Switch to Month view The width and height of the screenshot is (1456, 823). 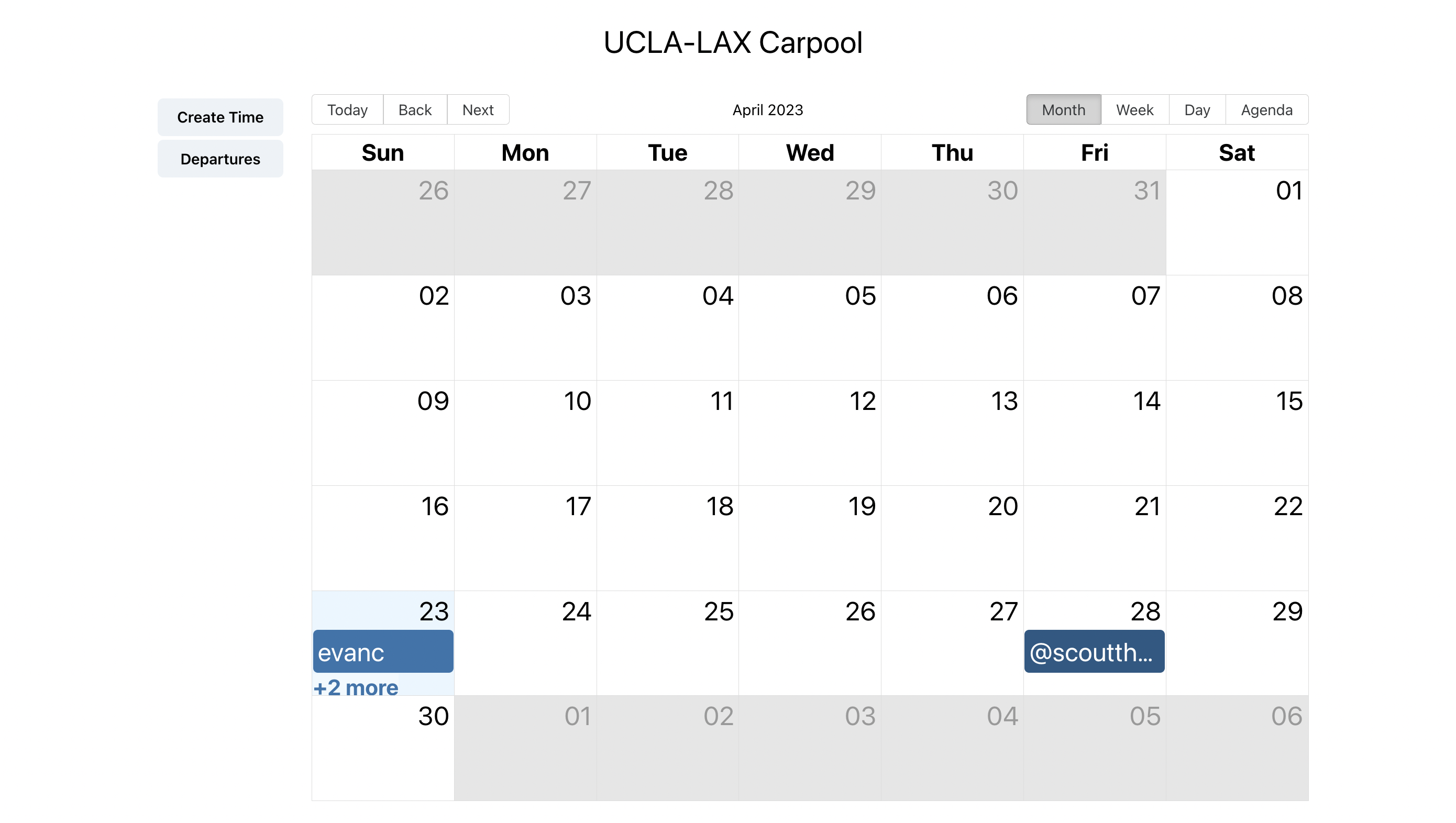tap(1063, 109)
